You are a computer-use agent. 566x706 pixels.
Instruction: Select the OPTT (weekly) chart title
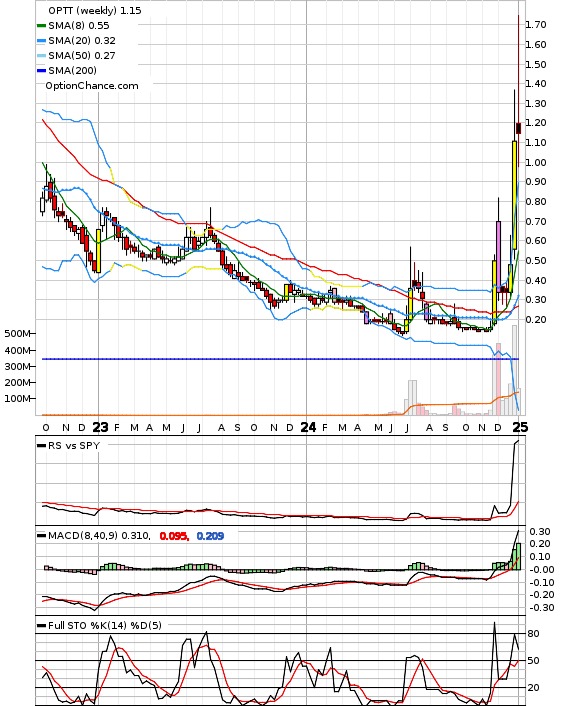tap(83, 10)
